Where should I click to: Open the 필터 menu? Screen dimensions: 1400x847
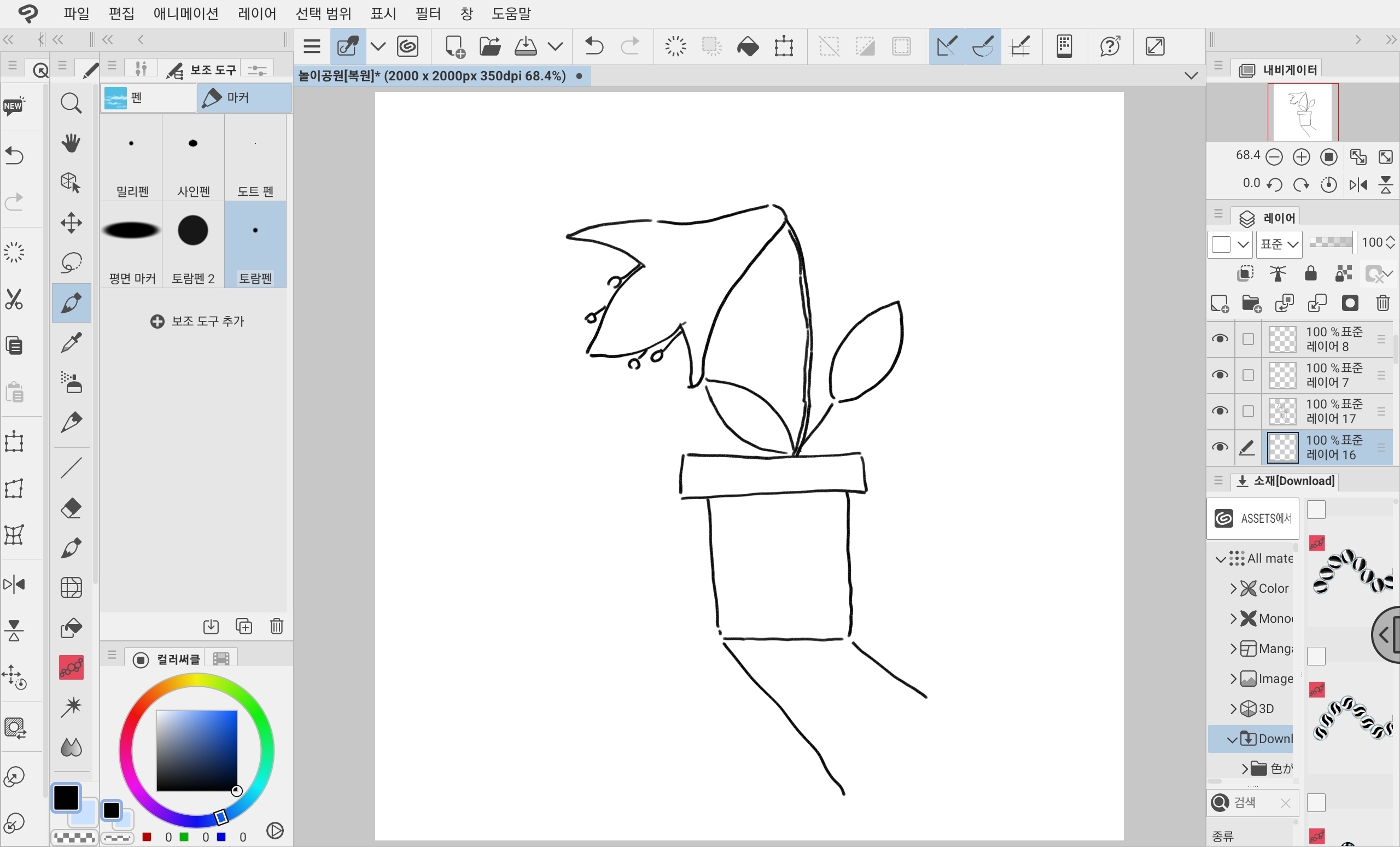tap(428, 13)
